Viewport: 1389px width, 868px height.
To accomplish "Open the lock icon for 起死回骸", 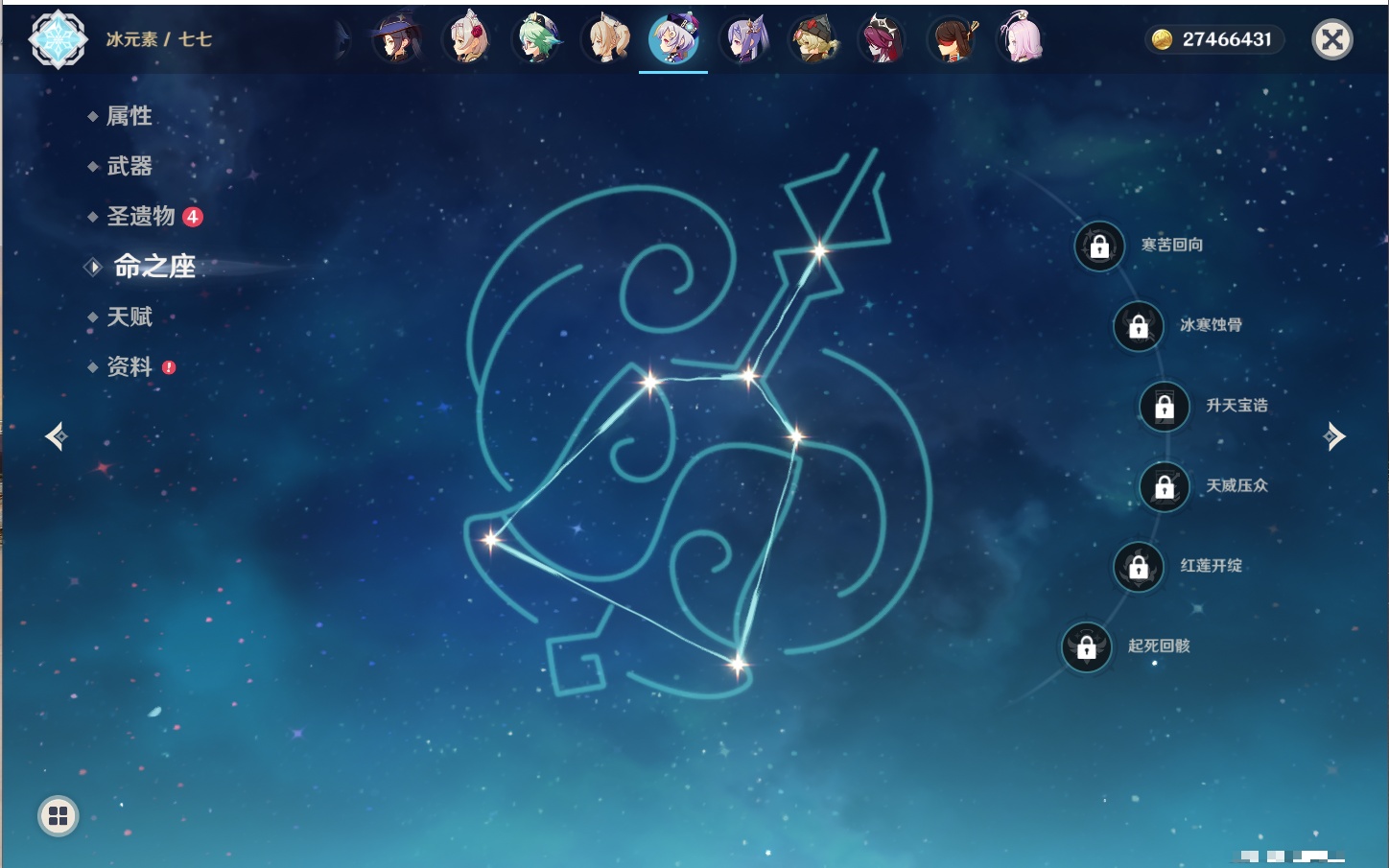I will pos(1087,647).
